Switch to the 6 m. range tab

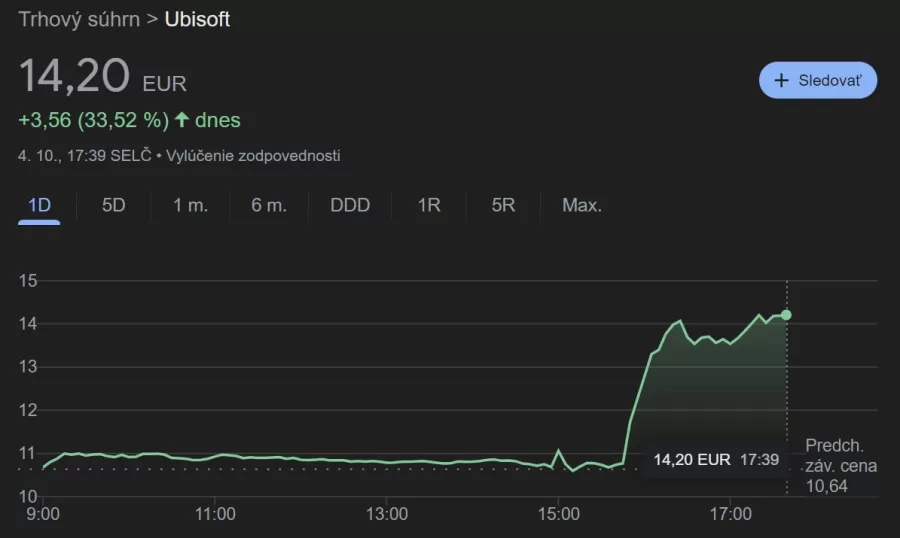pyautogui.click(x=269, y=205)
